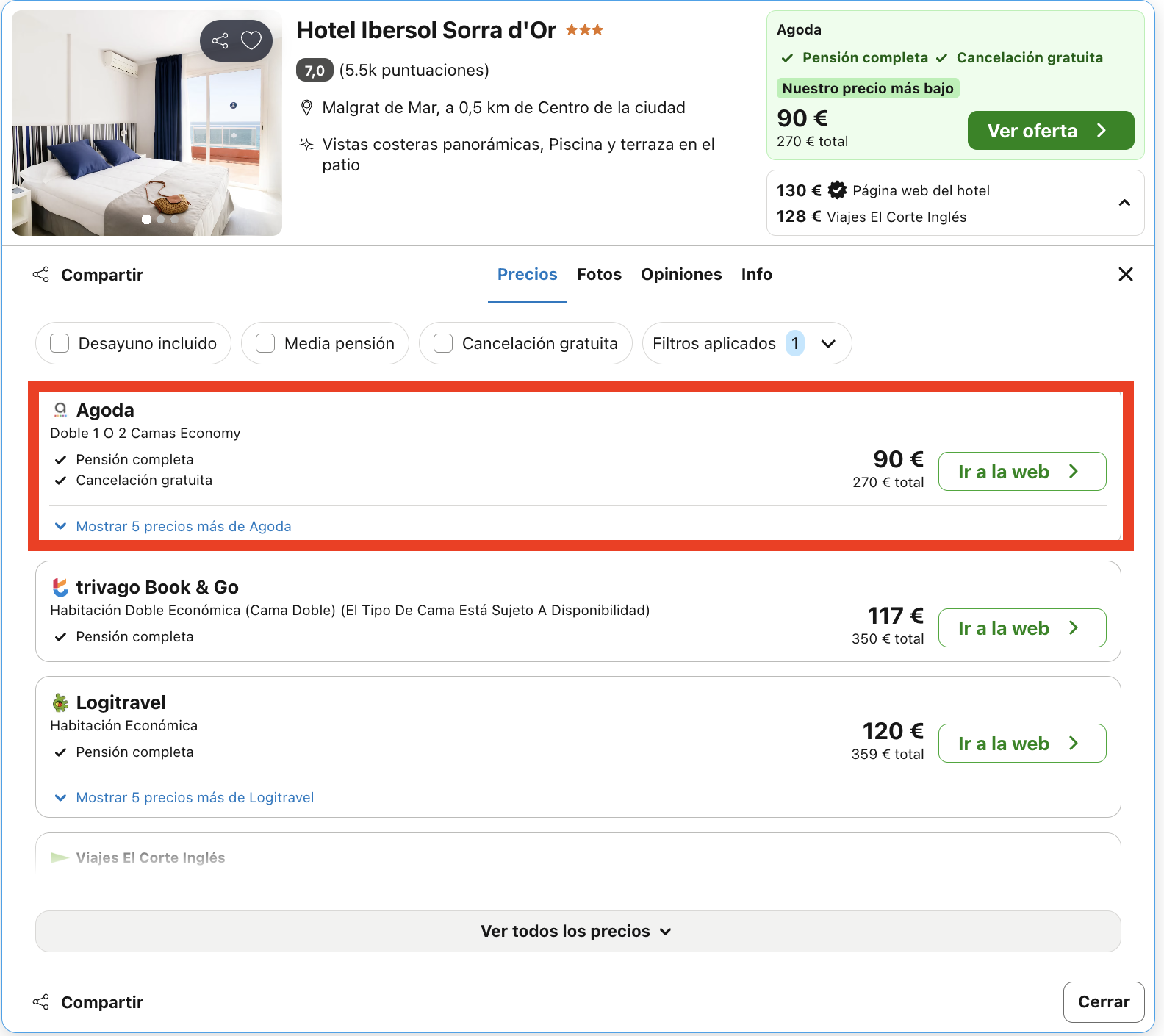This screenshot has width=1164, height=1036.
Task: Click Ir a la web for Agoda
Action: pyautogui.click(x=1022, y=472)
